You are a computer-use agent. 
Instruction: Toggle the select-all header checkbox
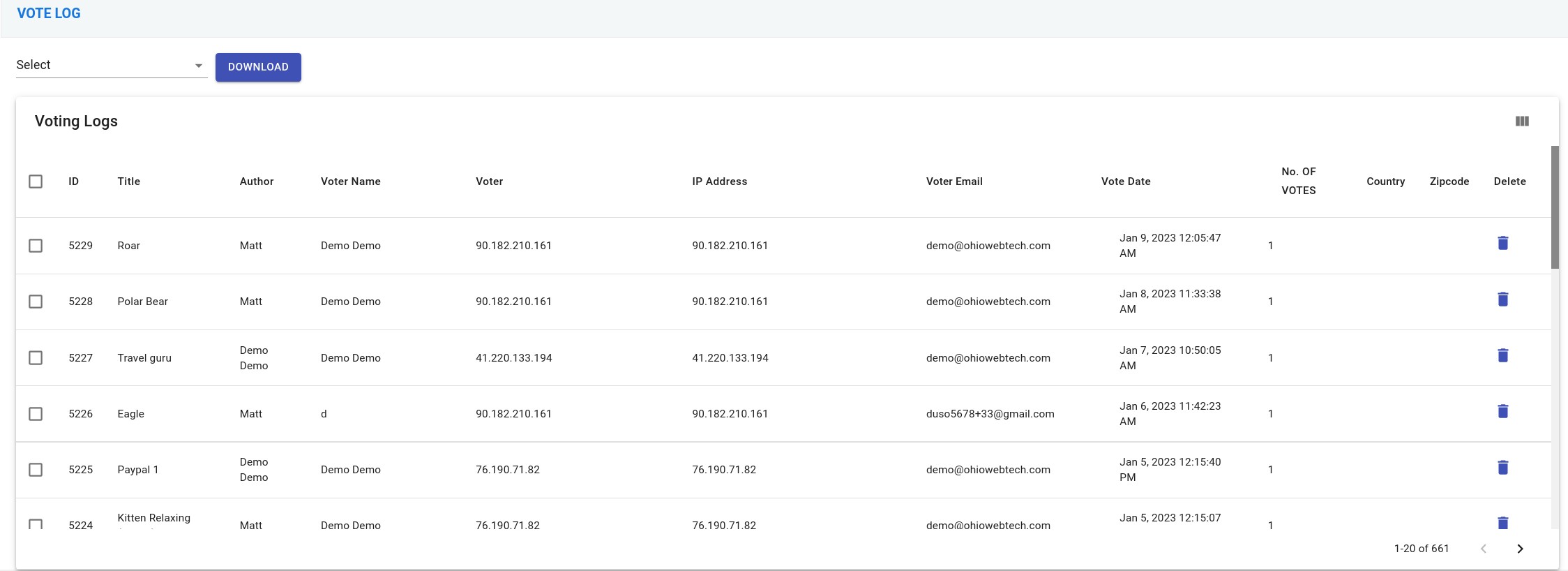tap(36, 181)
